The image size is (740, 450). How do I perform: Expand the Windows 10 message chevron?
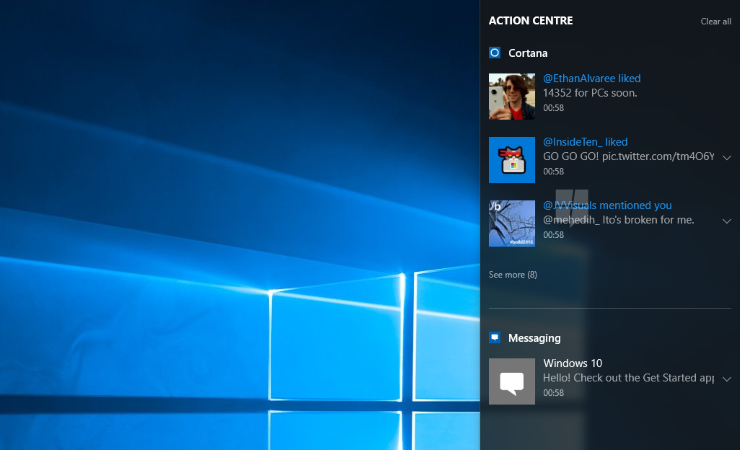tap(726, 379)
